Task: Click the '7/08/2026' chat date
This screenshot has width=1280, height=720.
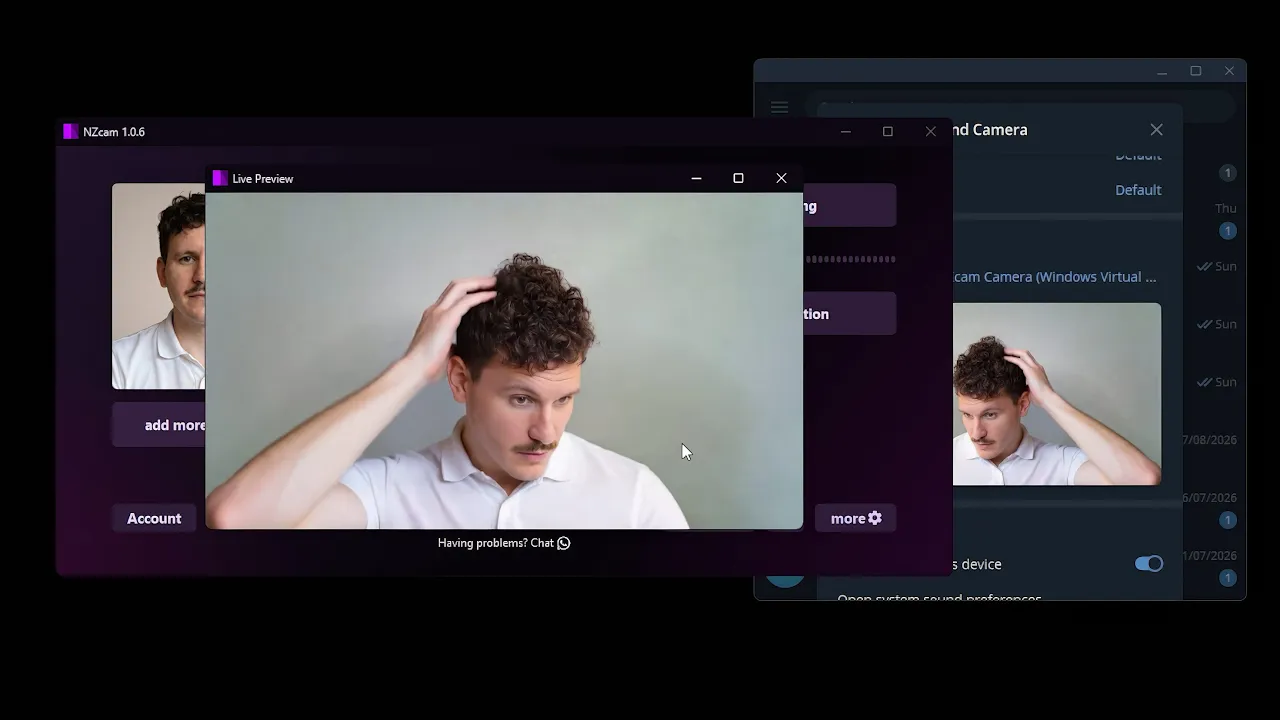Action: (x=1210, y=440)
